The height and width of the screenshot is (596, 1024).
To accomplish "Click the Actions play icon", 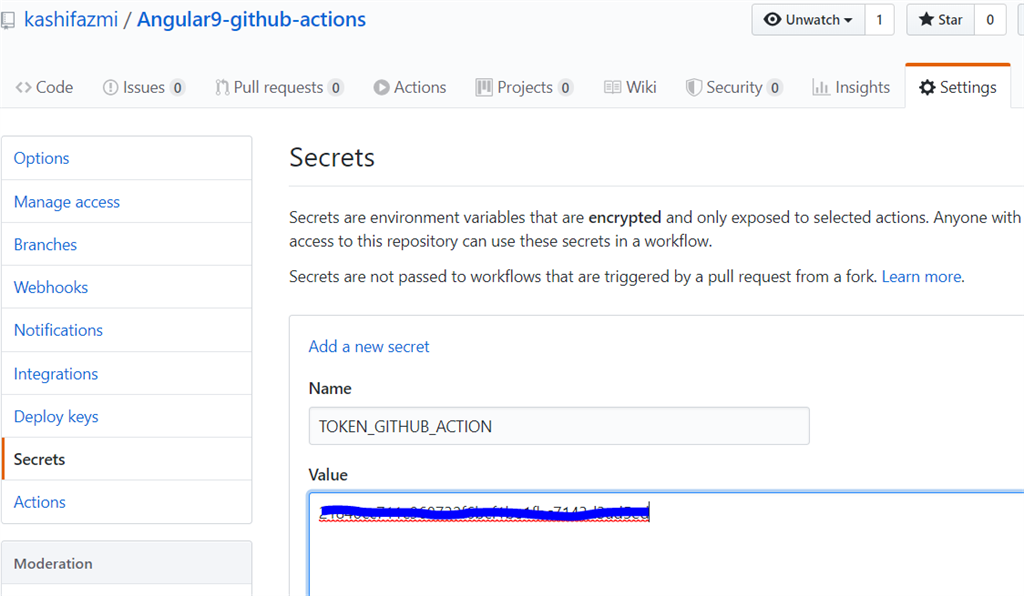I will 381,88.
